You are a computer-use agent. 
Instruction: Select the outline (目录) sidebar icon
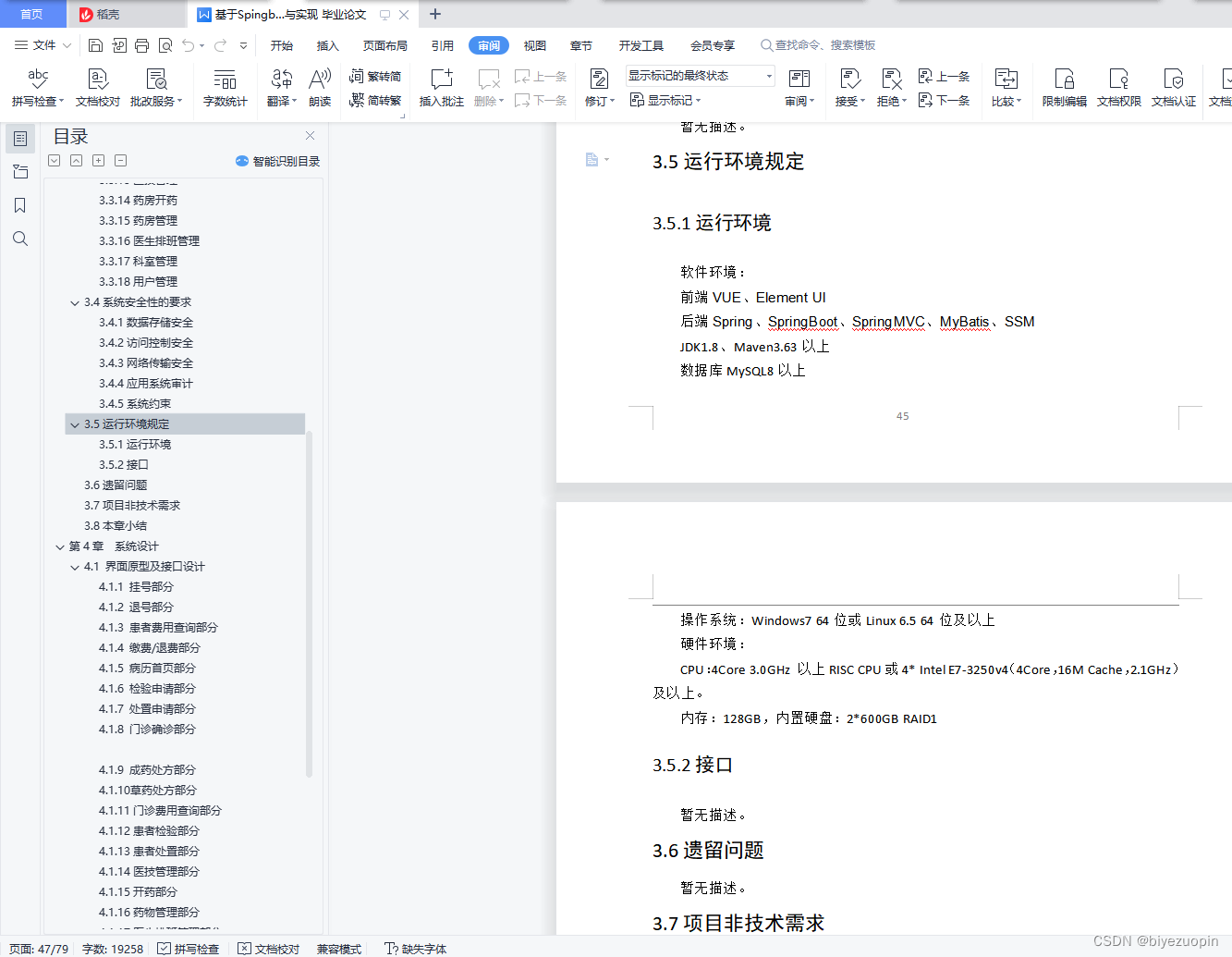pos(20,139)
